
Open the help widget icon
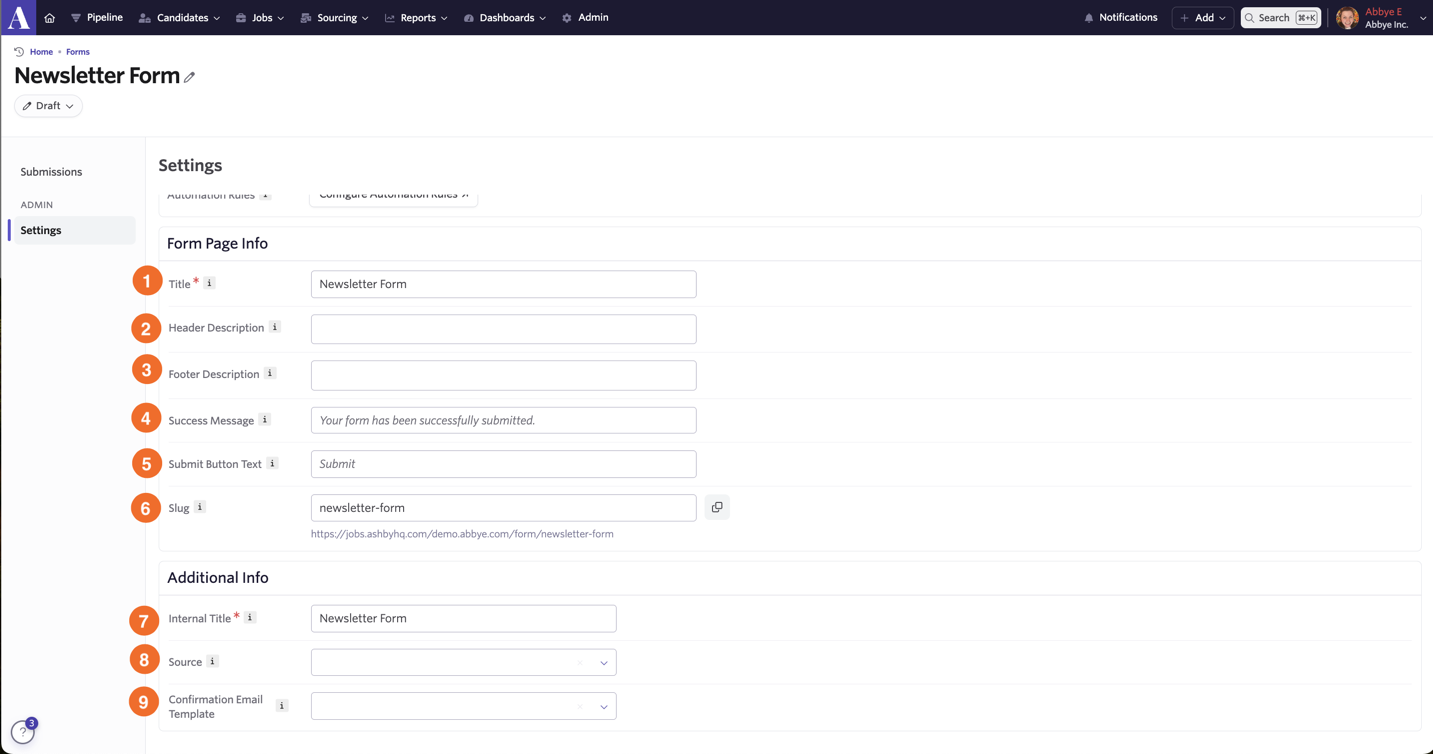coord(23,732)
